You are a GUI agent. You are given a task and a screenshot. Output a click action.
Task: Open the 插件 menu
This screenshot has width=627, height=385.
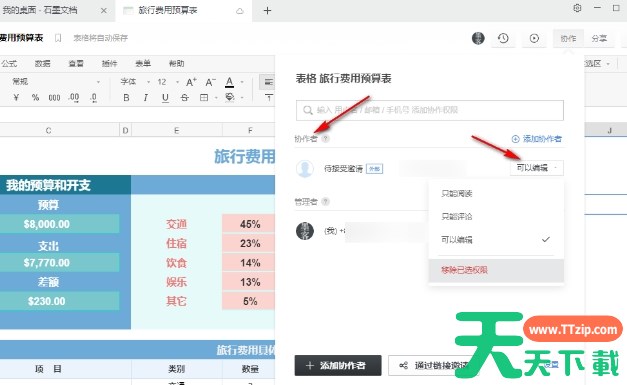click(109, 64)
